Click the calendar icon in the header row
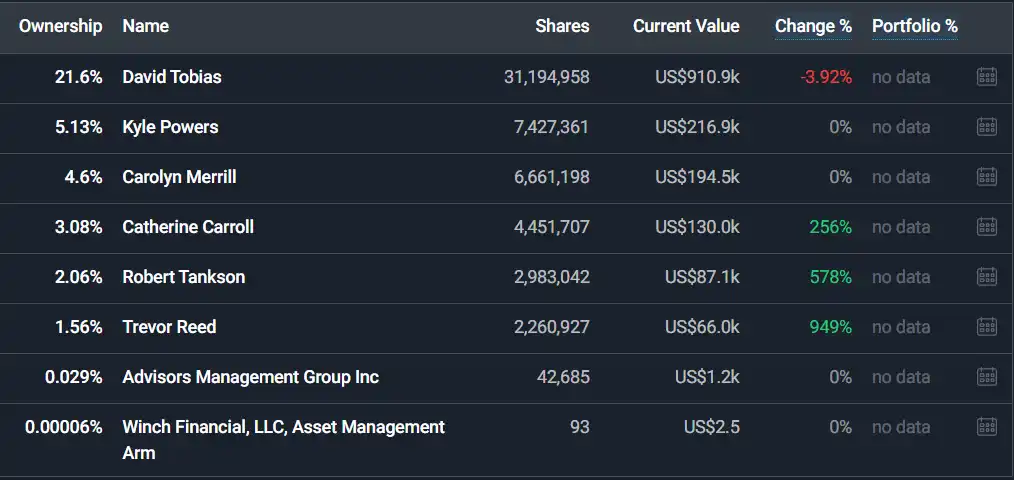 (986, 27)
